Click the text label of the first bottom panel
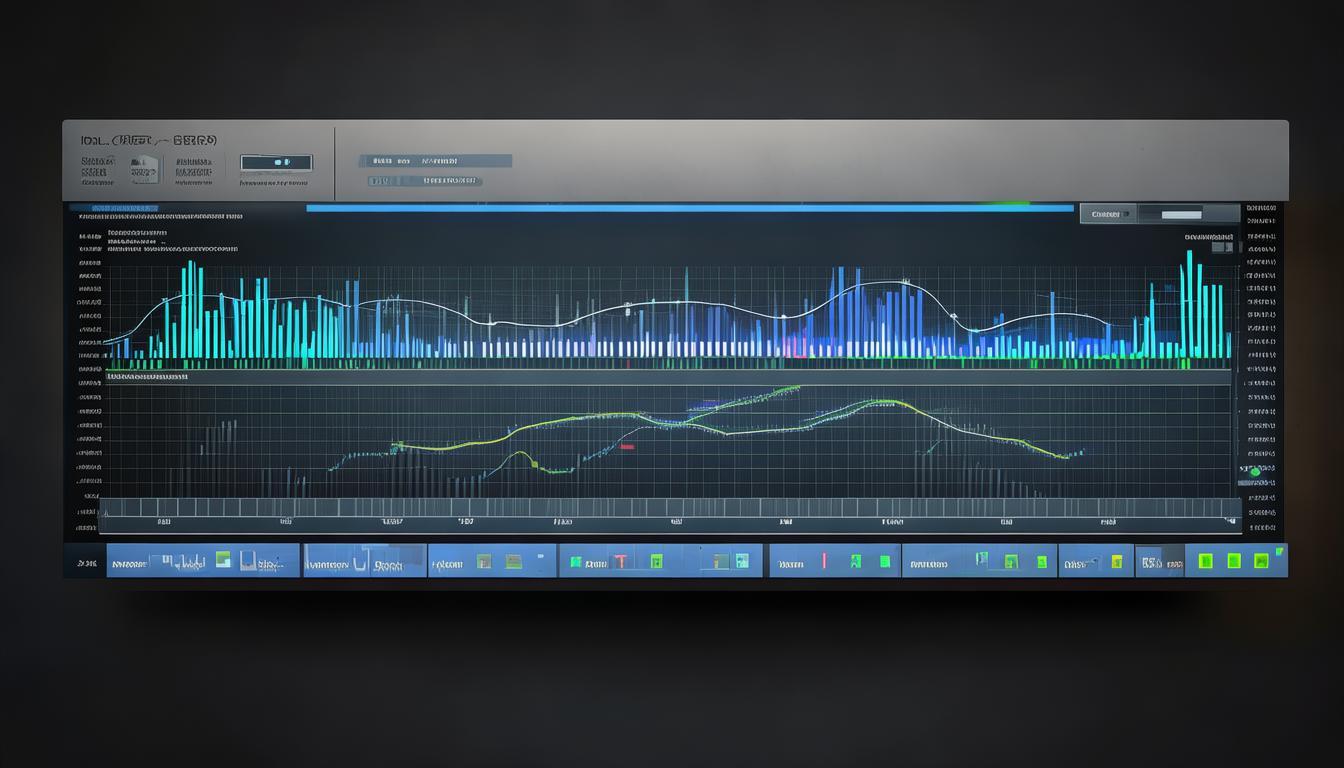This screenshot has width=1344, height=768. coord(129,564)
